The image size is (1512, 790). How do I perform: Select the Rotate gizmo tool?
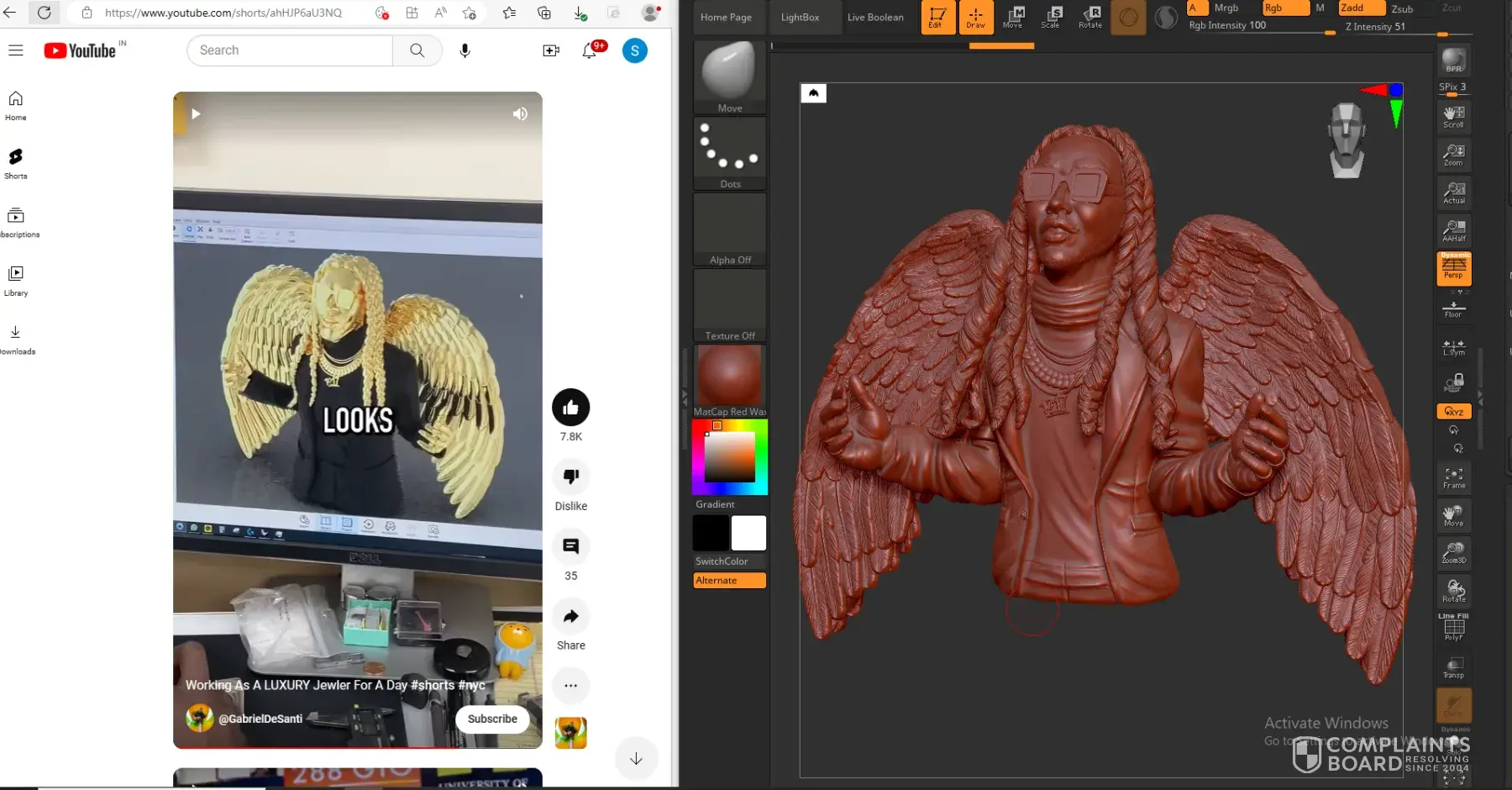point(1090,17)
